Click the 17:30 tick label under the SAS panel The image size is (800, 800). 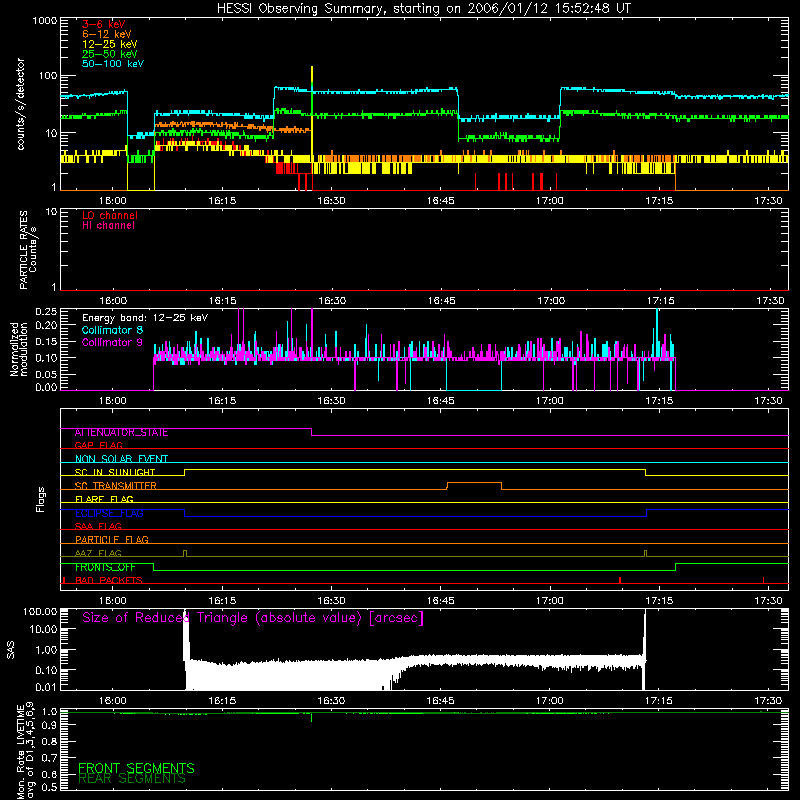[x=768, y=701]
